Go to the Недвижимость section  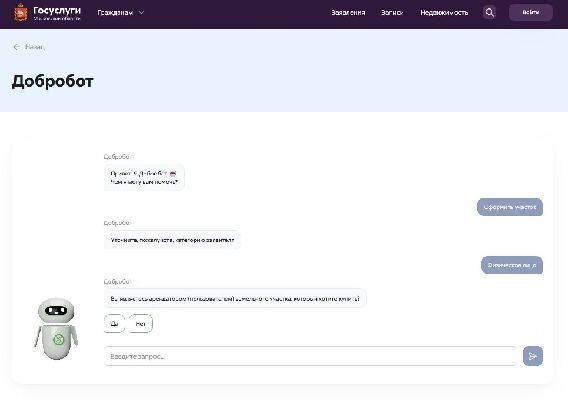[x=444, y=13]
